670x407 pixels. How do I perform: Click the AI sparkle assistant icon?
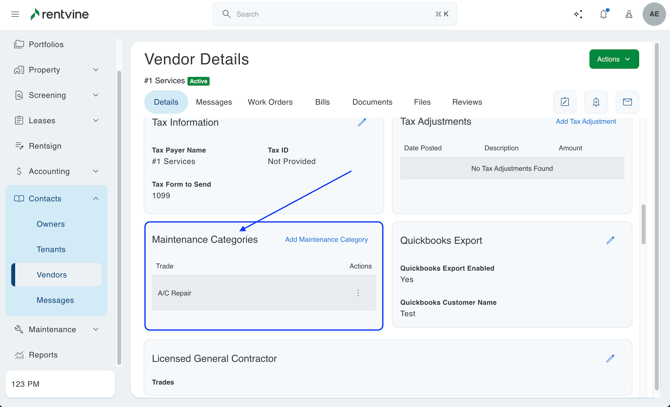click(x=578, y=14)
